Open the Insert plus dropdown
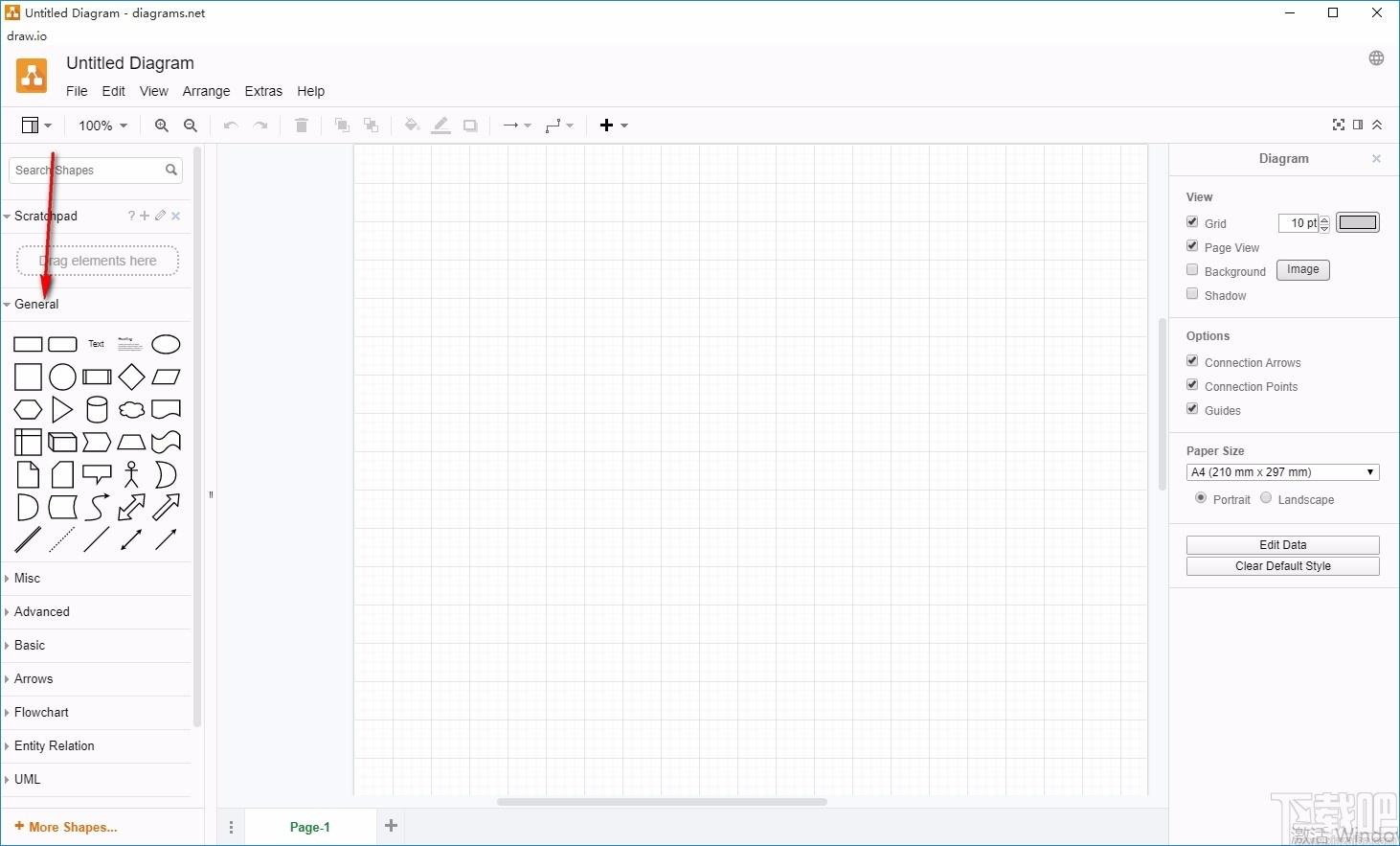This screenshot has height=846, width=1400. tap(614, 126)
